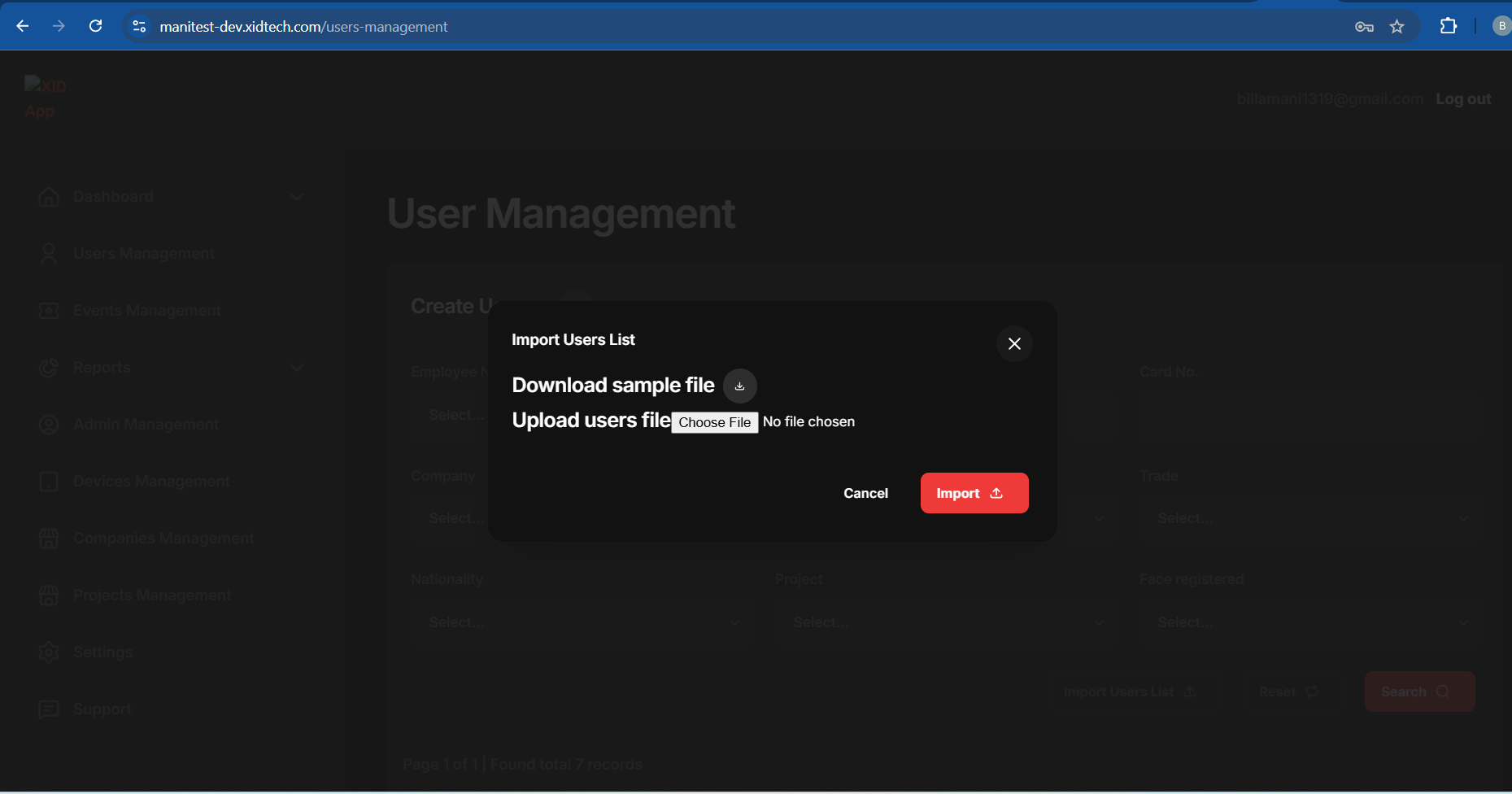Go forward using browser forward arrow
Screen dimensions: 1512x794
[x=59, y=26]
